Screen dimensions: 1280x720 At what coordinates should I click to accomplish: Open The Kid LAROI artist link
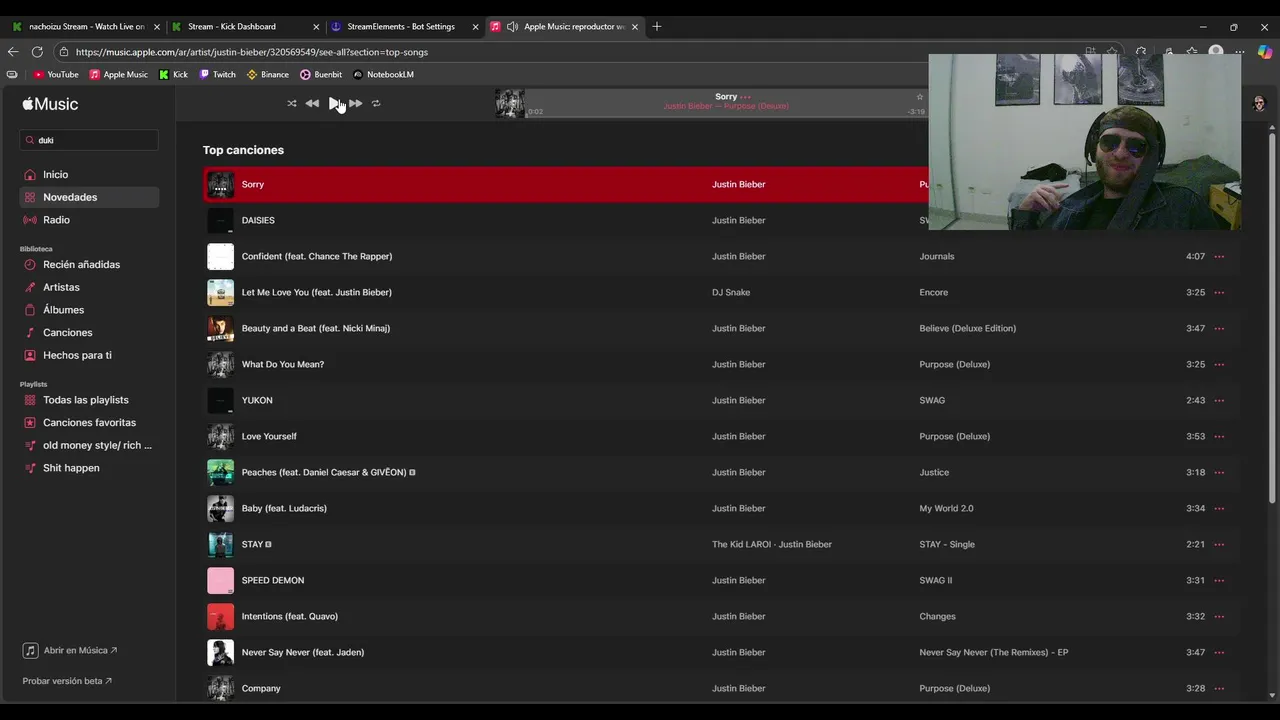coord(740,544)
